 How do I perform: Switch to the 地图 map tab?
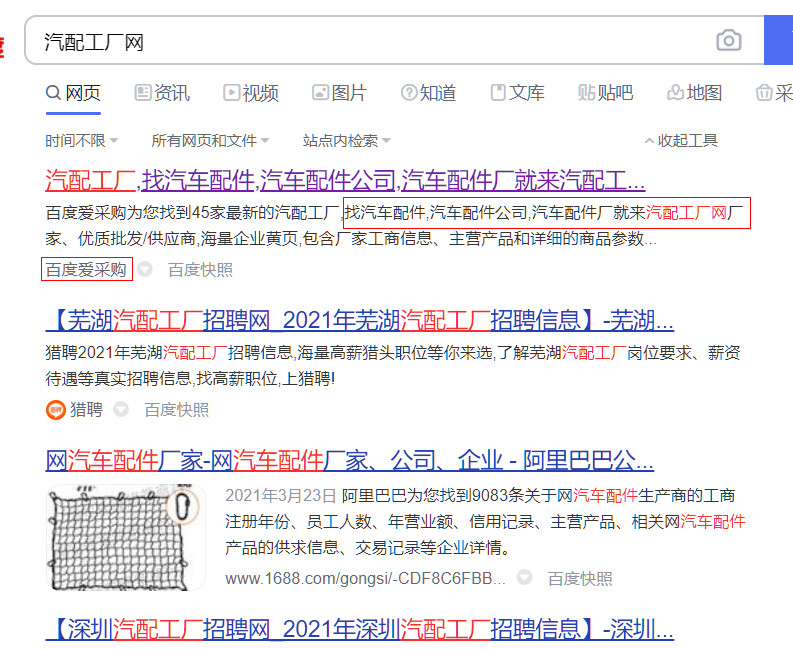coord(693,93)
